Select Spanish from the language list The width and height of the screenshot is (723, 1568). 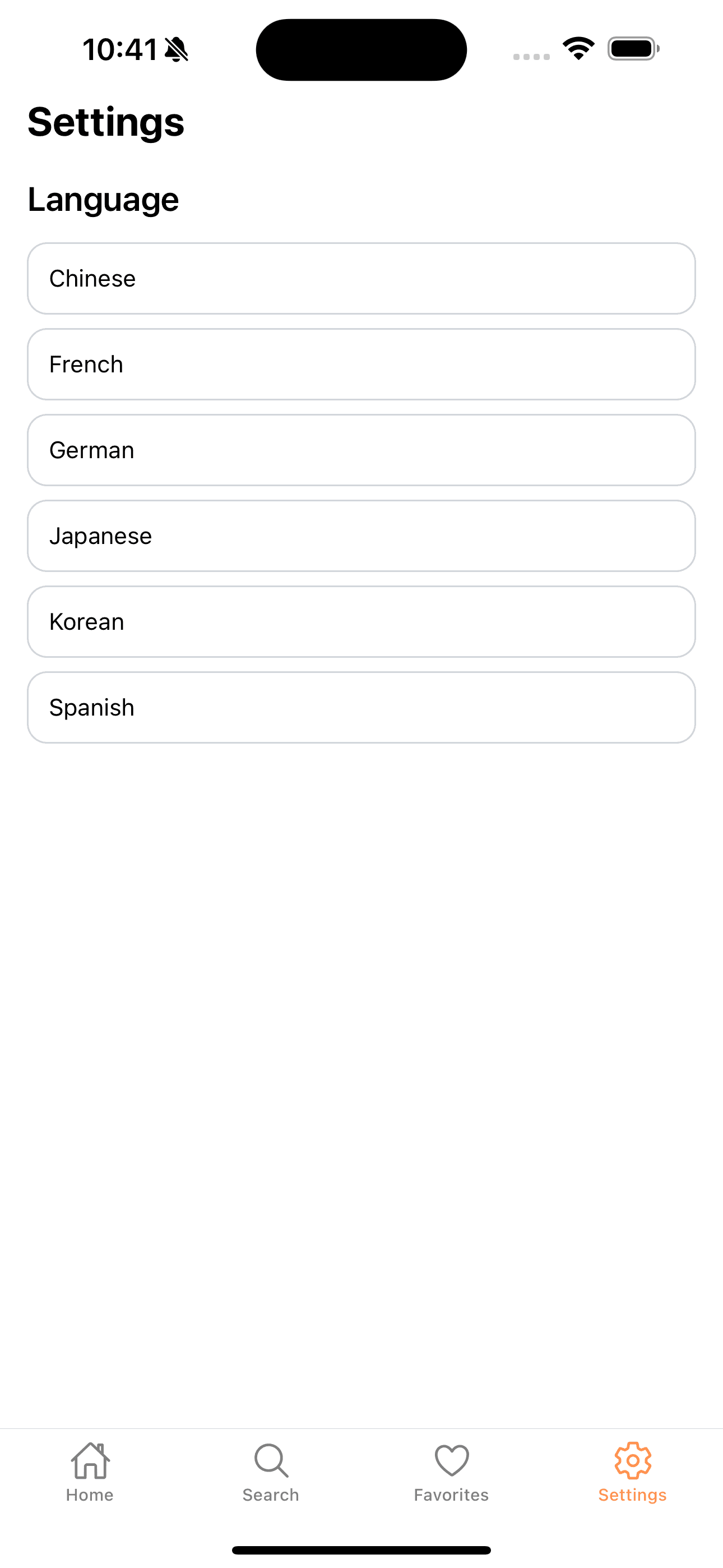click(361, 708)
